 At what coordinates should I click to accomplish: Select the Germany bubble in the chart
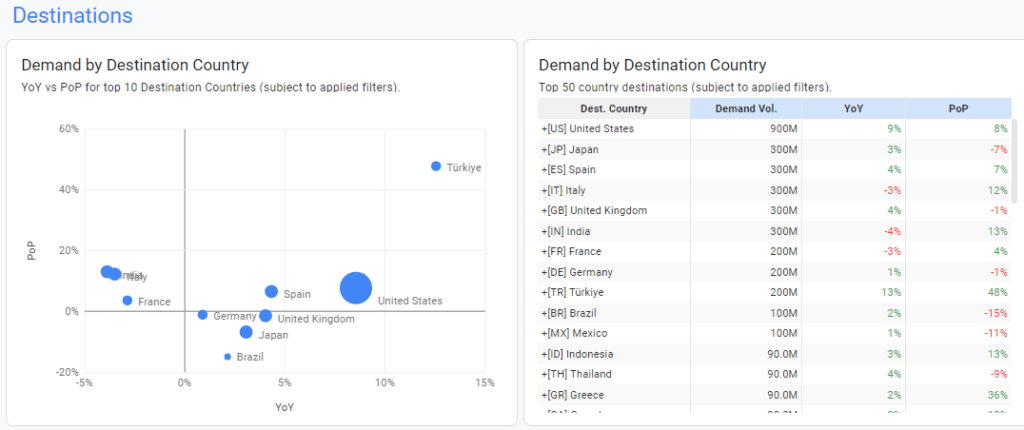point(202,315)
